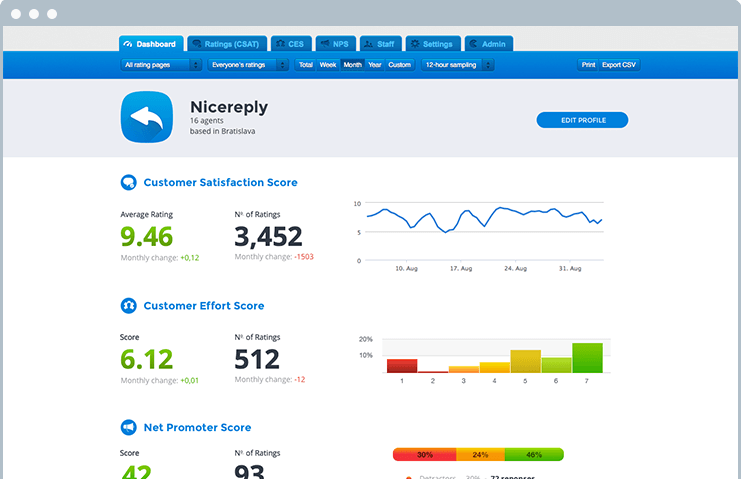Click the Customer Effort Score icon
The height and width of the screenshot is (479, 741).
click(129, 306)
